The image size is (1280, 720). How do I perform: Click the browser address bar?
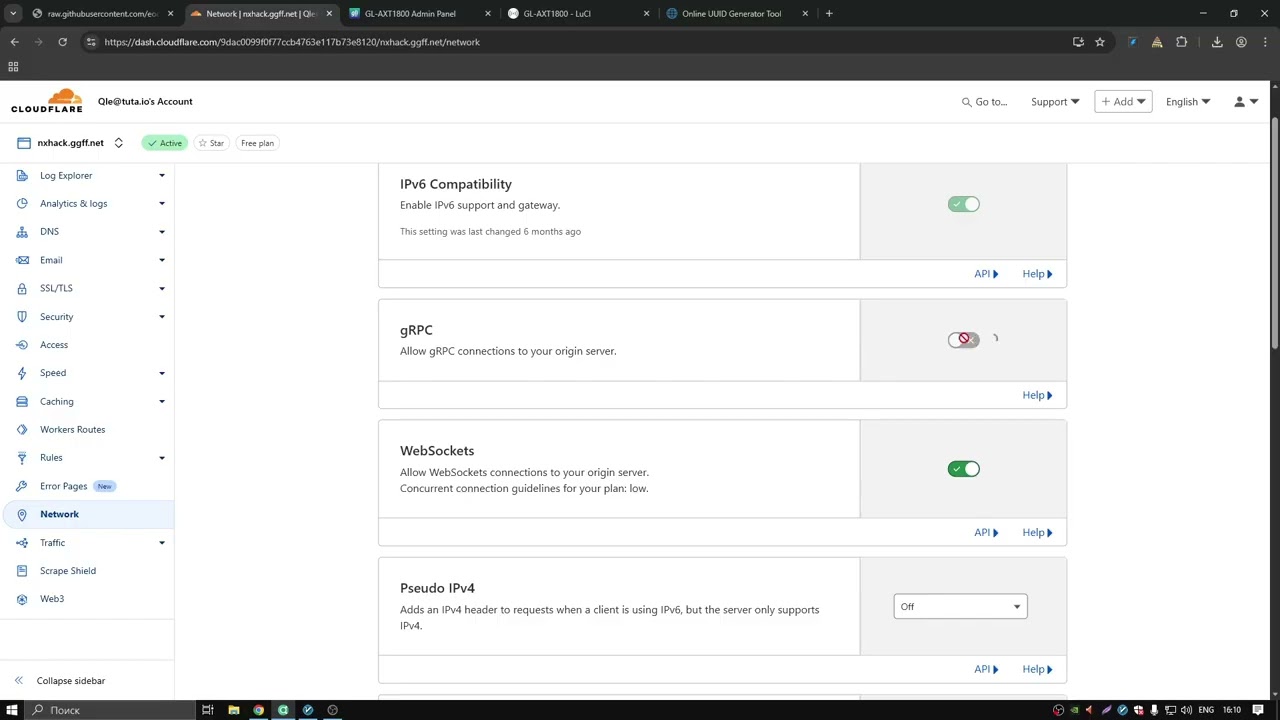point(580,42)
